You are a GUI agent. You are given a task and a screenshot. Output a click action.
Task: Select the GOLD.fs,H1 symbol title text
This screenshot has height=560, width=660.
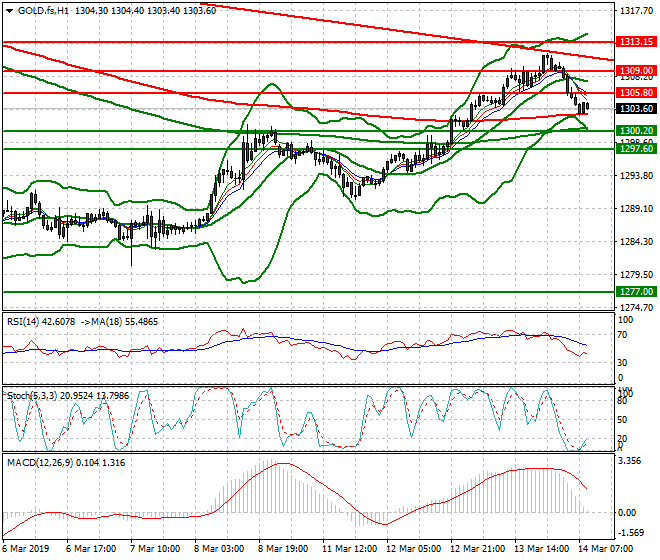pyautogui.click(x=43, y=11)
